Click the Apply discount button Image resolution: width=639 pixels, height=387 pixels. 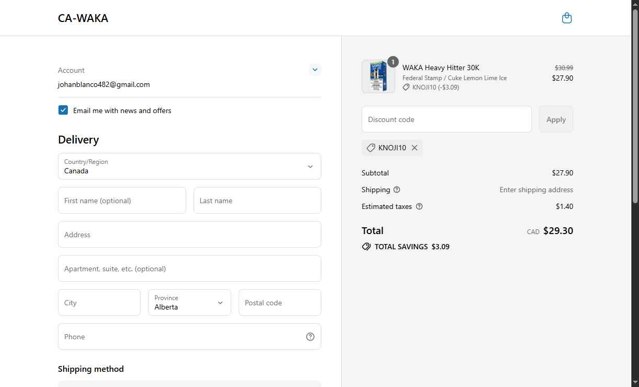pos(556,119)
